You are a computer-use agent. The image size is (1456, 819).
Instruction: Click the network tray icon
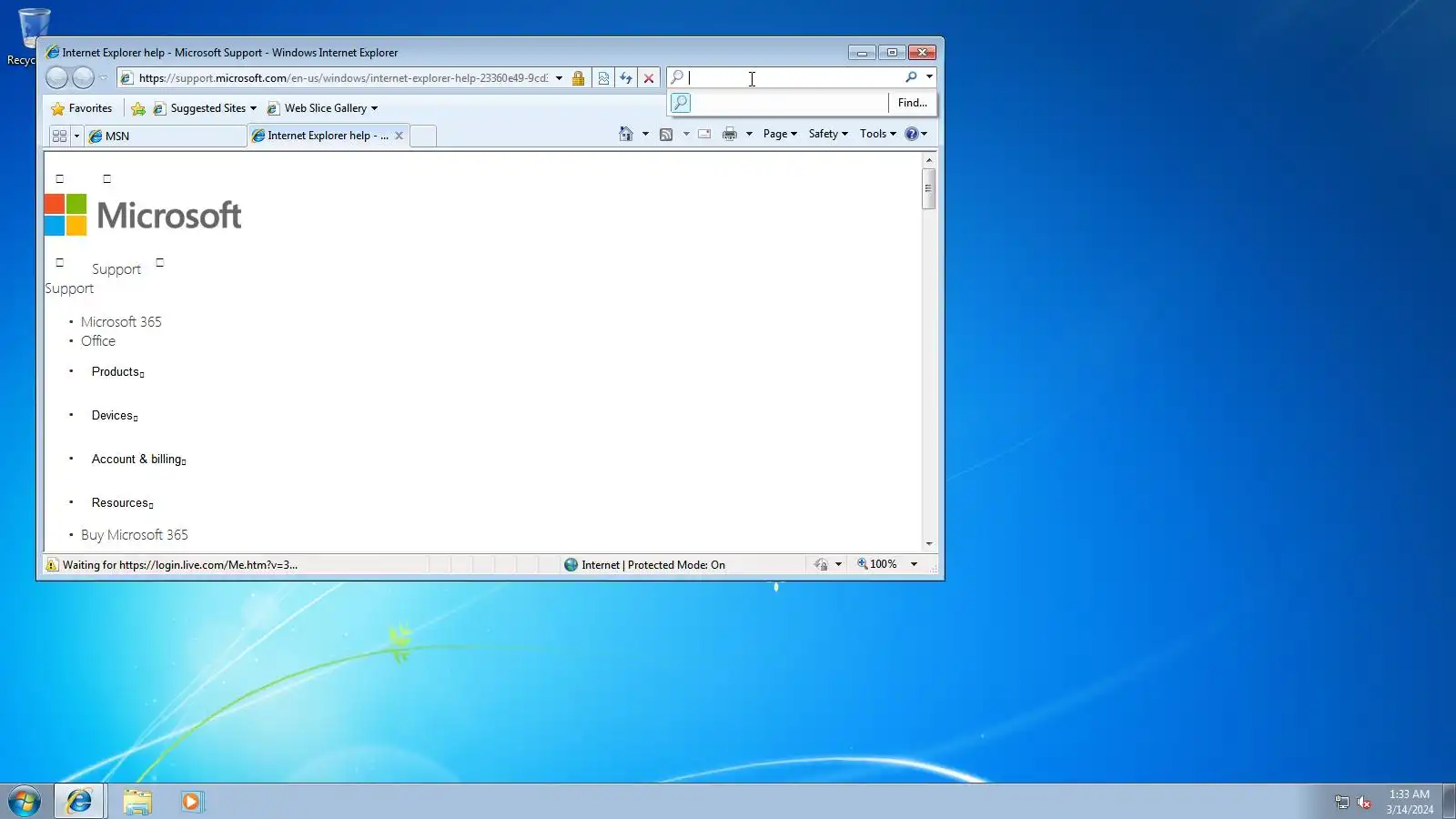(1341, 802)
